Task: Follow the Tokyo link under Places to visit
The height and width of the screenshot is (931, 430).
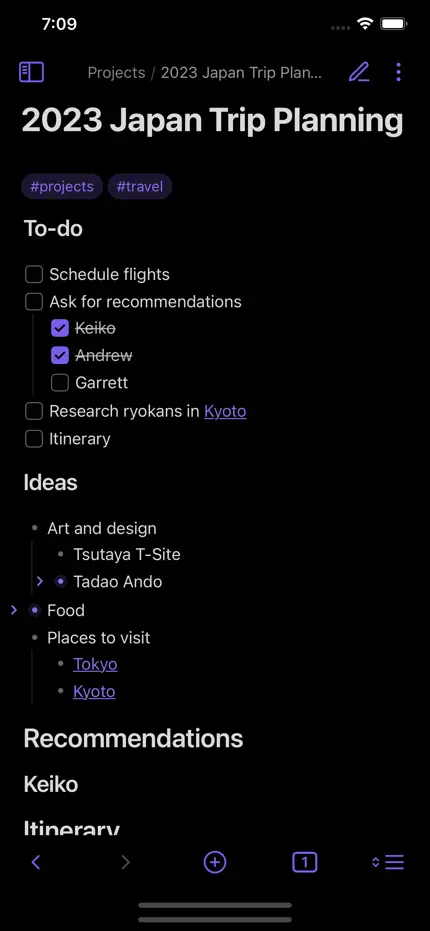Action: click(x=95, y=664)
